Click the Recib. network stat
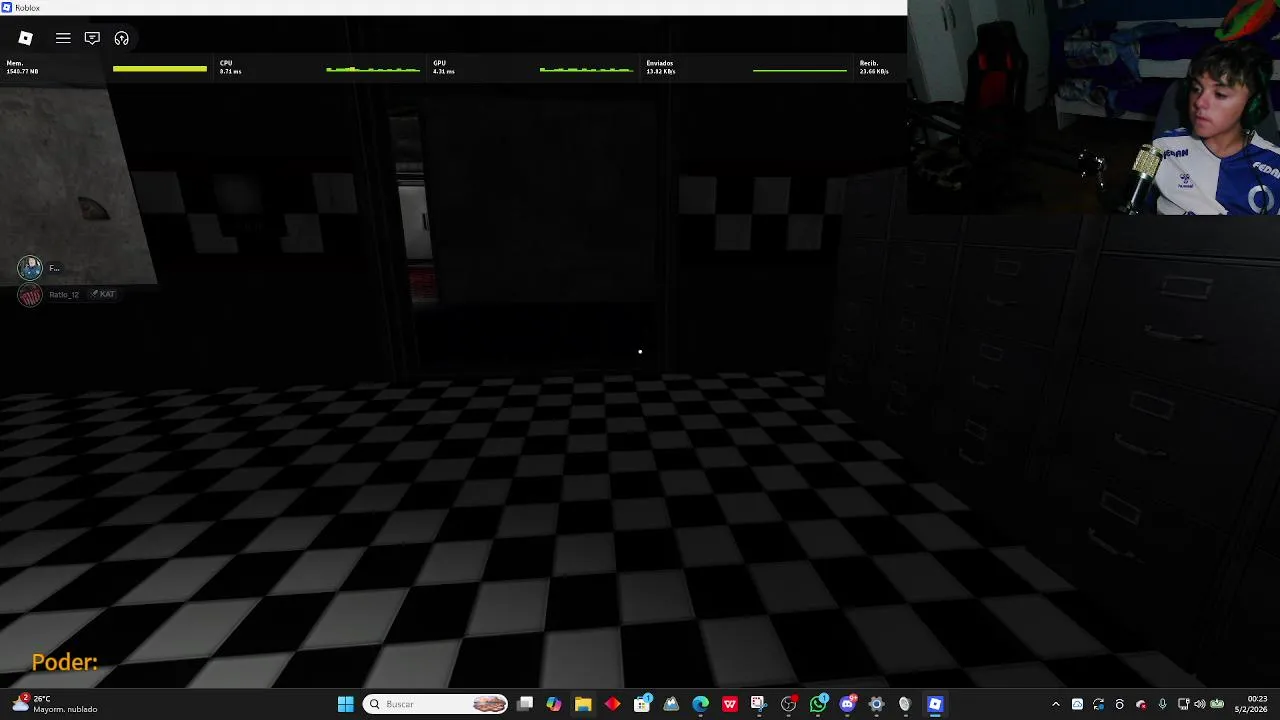This screenshot has width=1280, height=720. click(874, 67)
